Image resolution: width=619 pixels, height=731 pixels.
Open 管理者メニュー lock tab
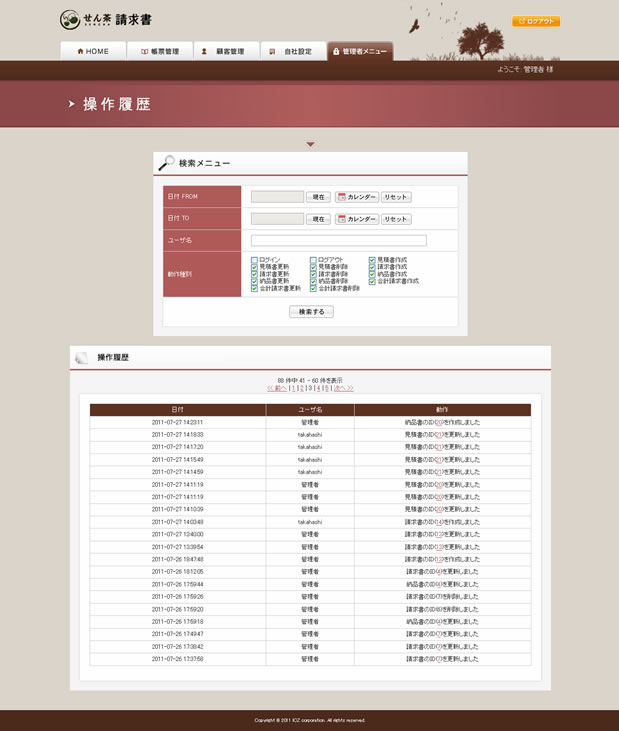tap(360, 51)
